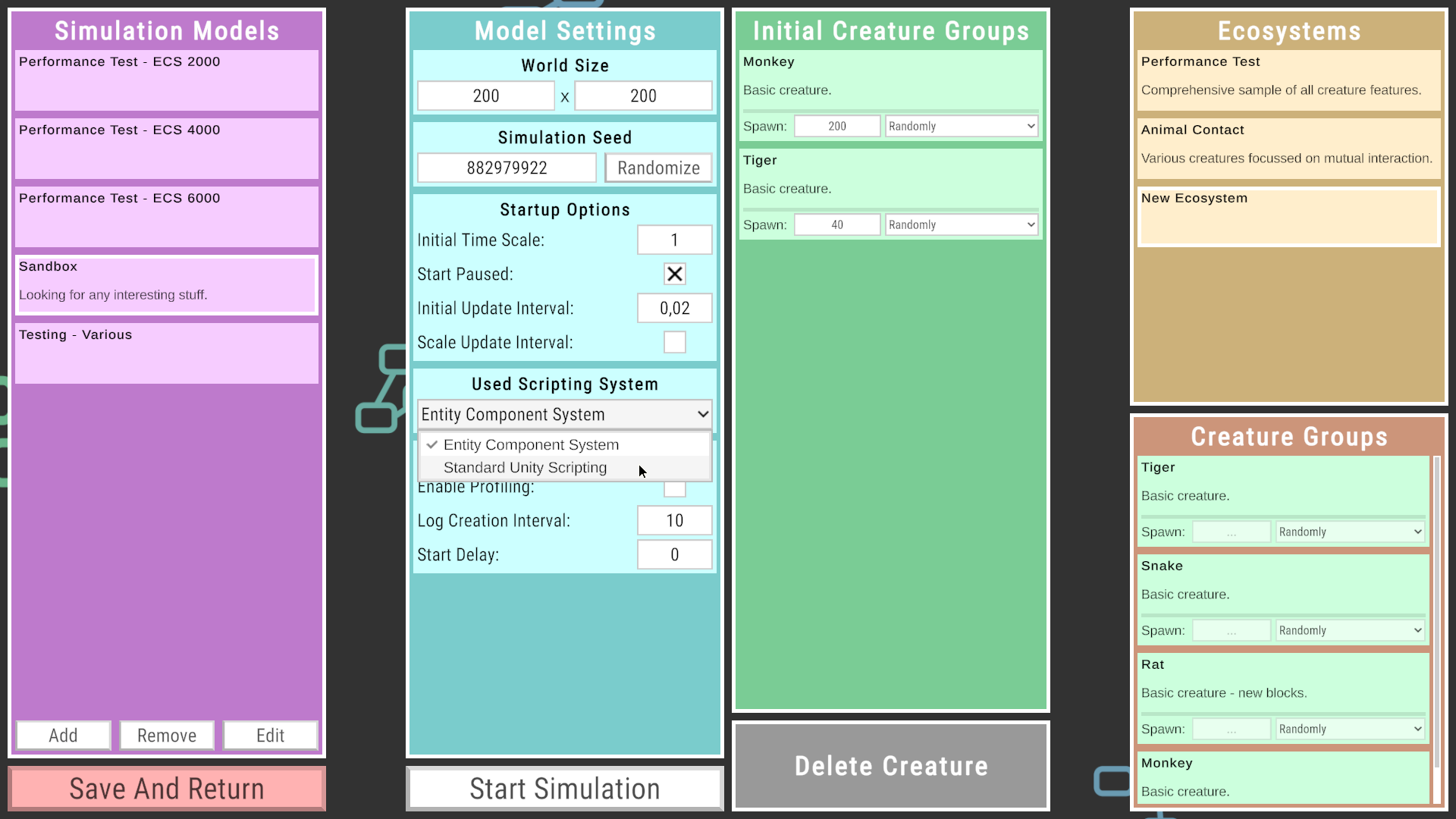Click the Add model button
1456x819 pixels.
63,735
